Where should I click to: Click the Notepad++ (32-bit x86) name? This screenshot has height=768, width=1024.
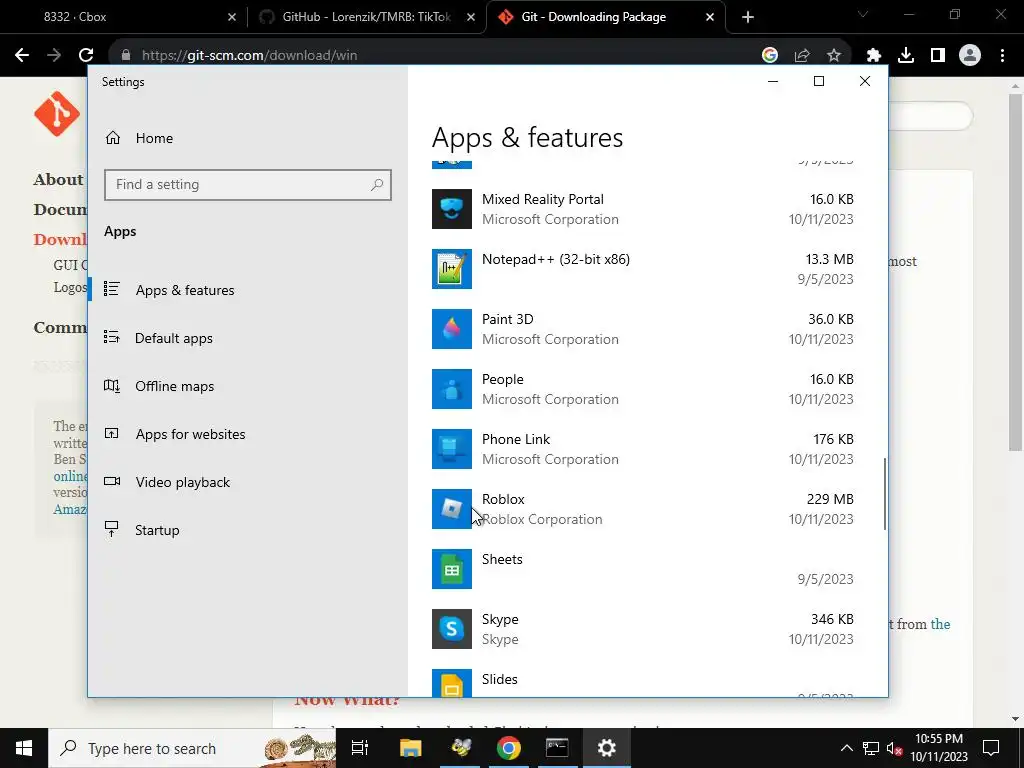pyautogui.click(x=556, y=259)
